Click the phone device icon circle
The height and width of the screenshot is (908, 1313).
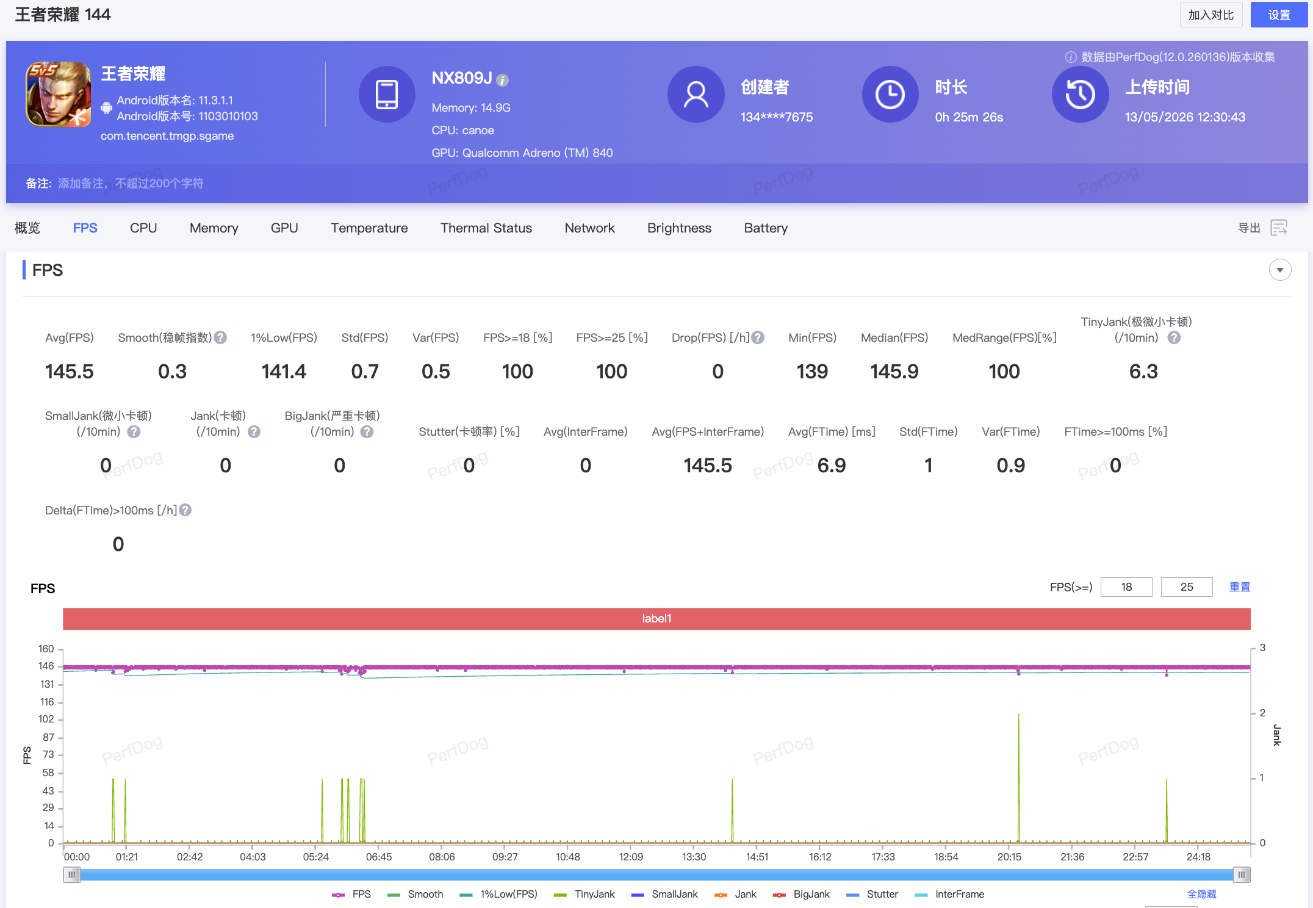click(x=387, y=95)
